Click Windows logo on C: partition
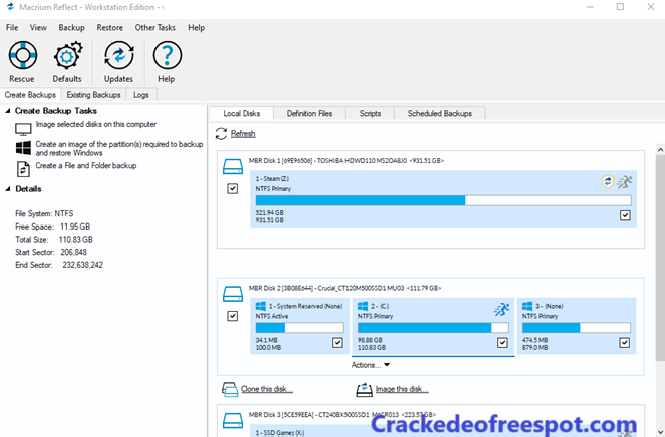The height and width of the screenshot is (437, 665). pyautogui.click(x=363, y=306)
